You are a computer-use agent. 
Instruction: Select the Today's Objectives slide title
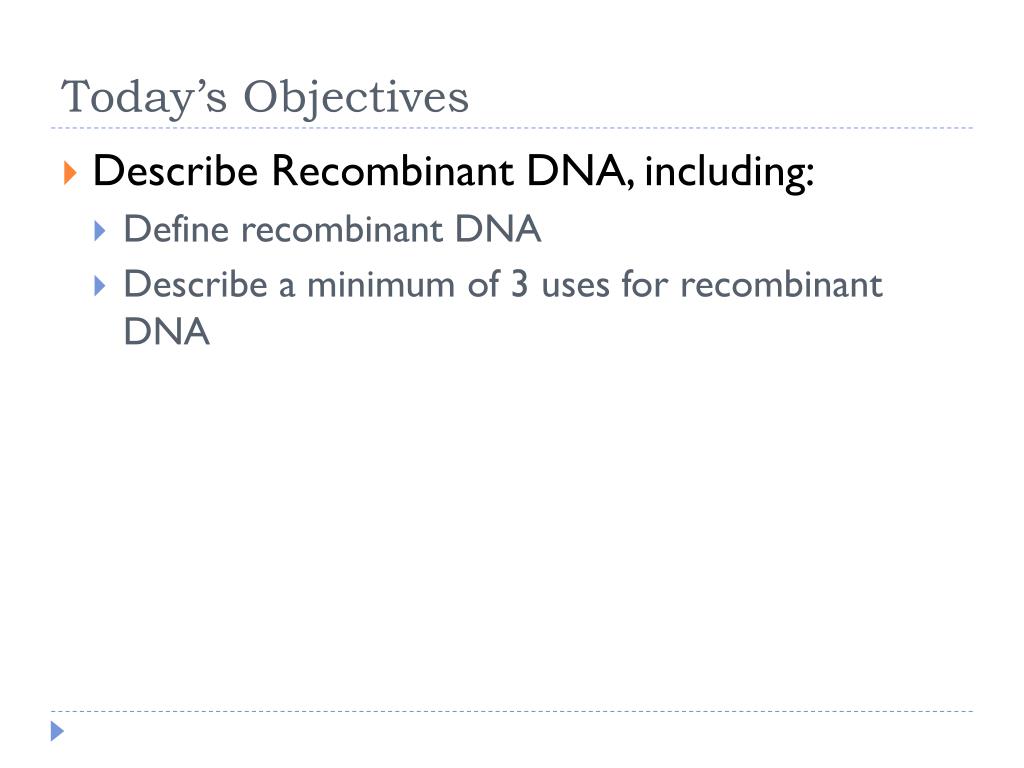(x=264, y=98)
